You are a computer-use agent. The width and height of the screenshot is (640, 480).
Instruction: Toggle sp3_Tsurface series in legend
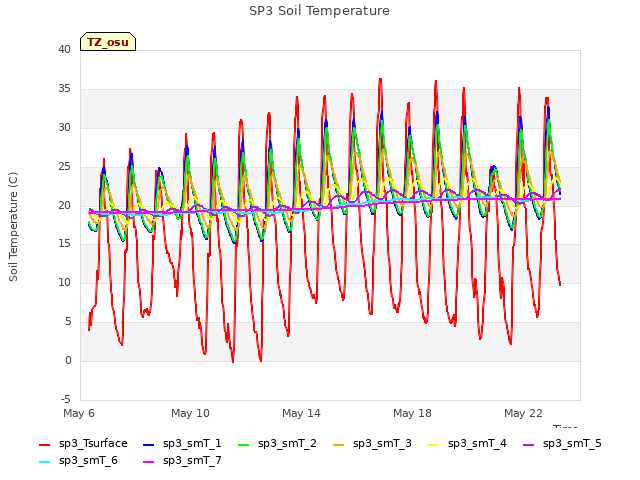(x=83, y=444)
